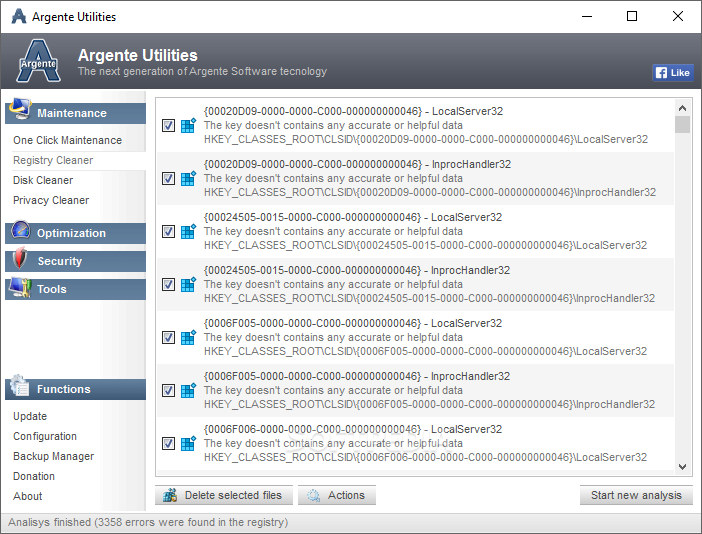
Task: Open Configuration settings
Action: point(45,436)
